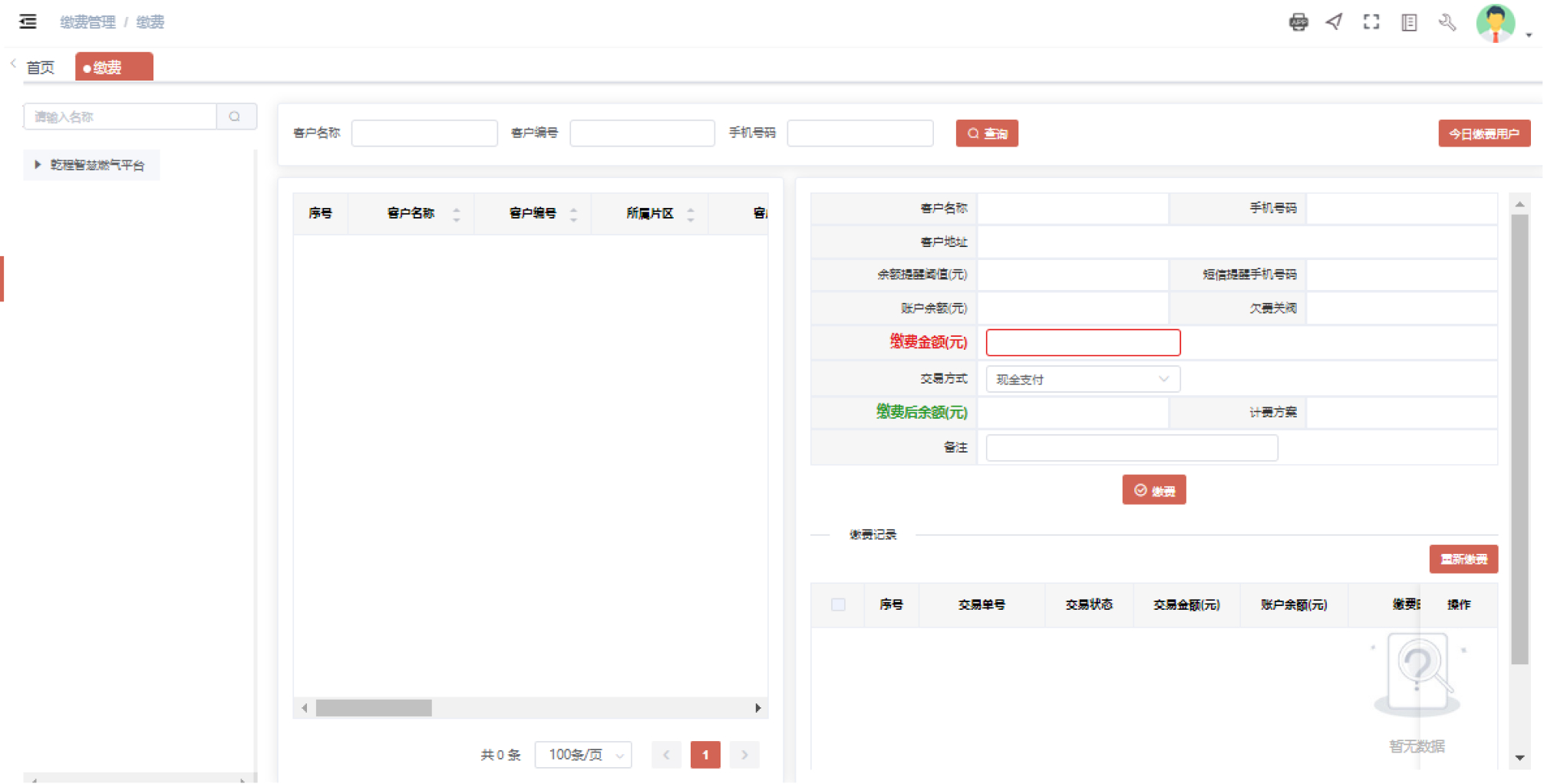
Task: Toggle fullscreen mode icon
Action: pyautogui.click(x=1371, y=22)
